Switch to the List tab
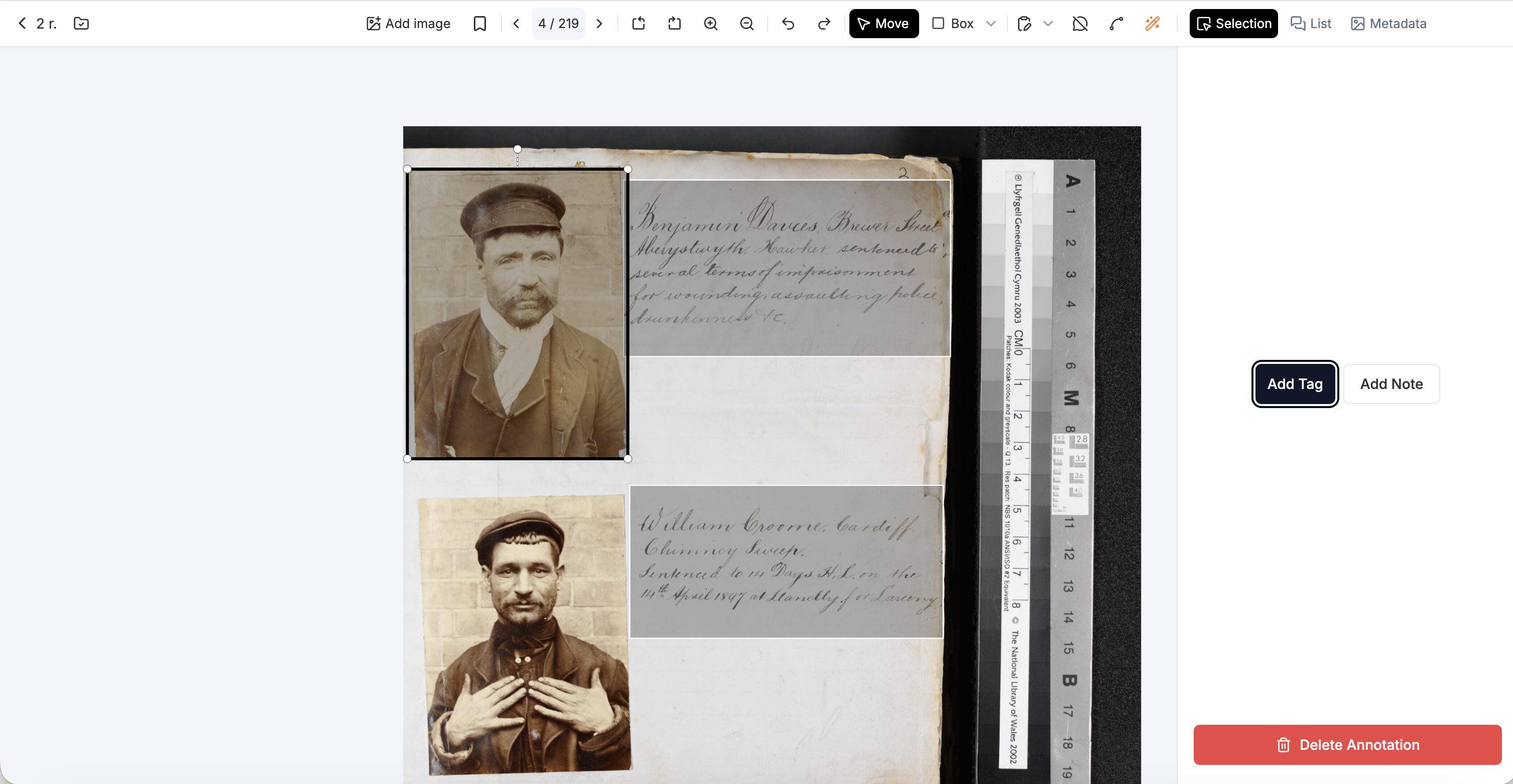 click(x=1311, y=24)
